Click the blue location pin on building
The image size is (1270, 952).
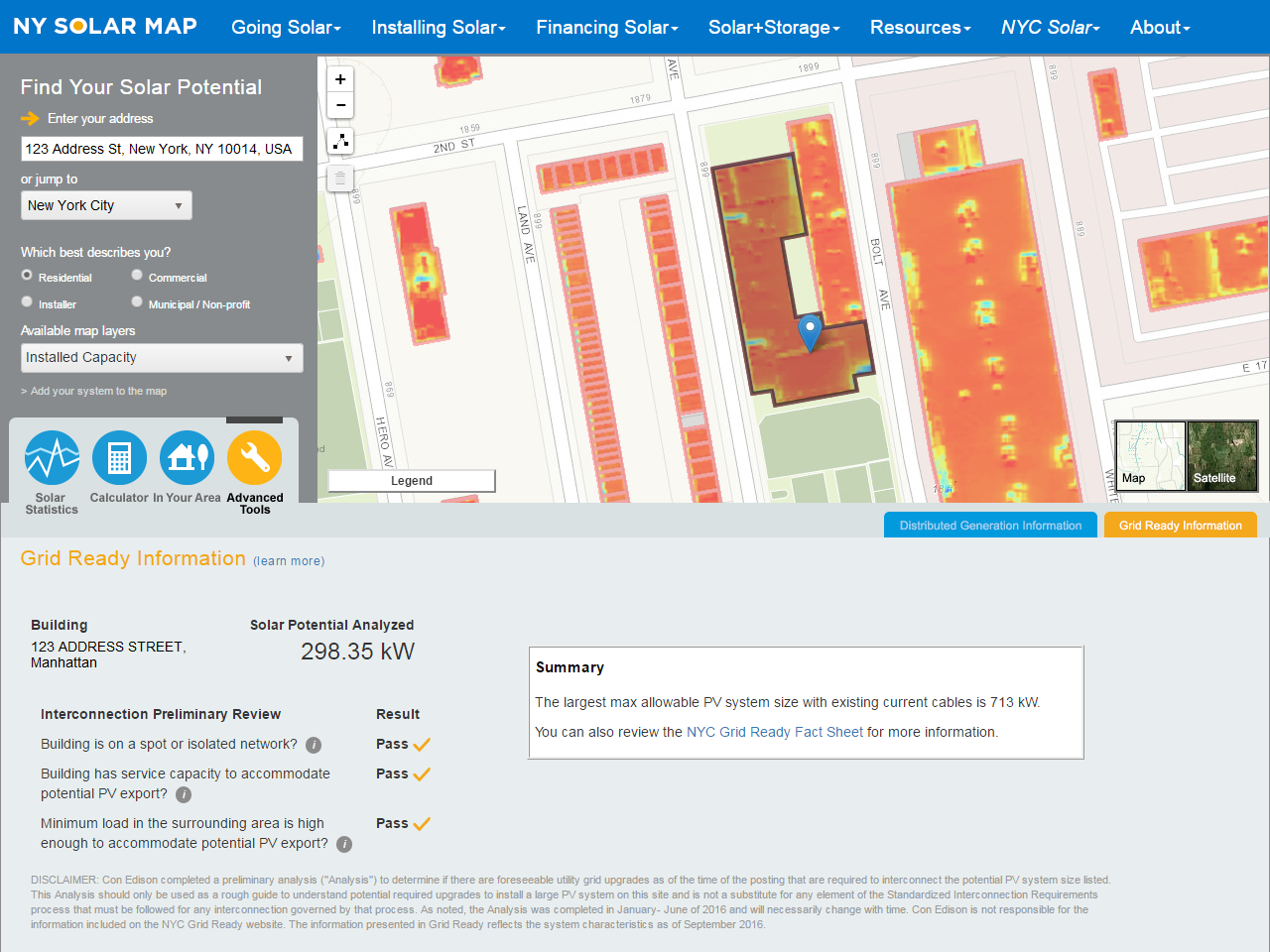(x=811, y=333)
